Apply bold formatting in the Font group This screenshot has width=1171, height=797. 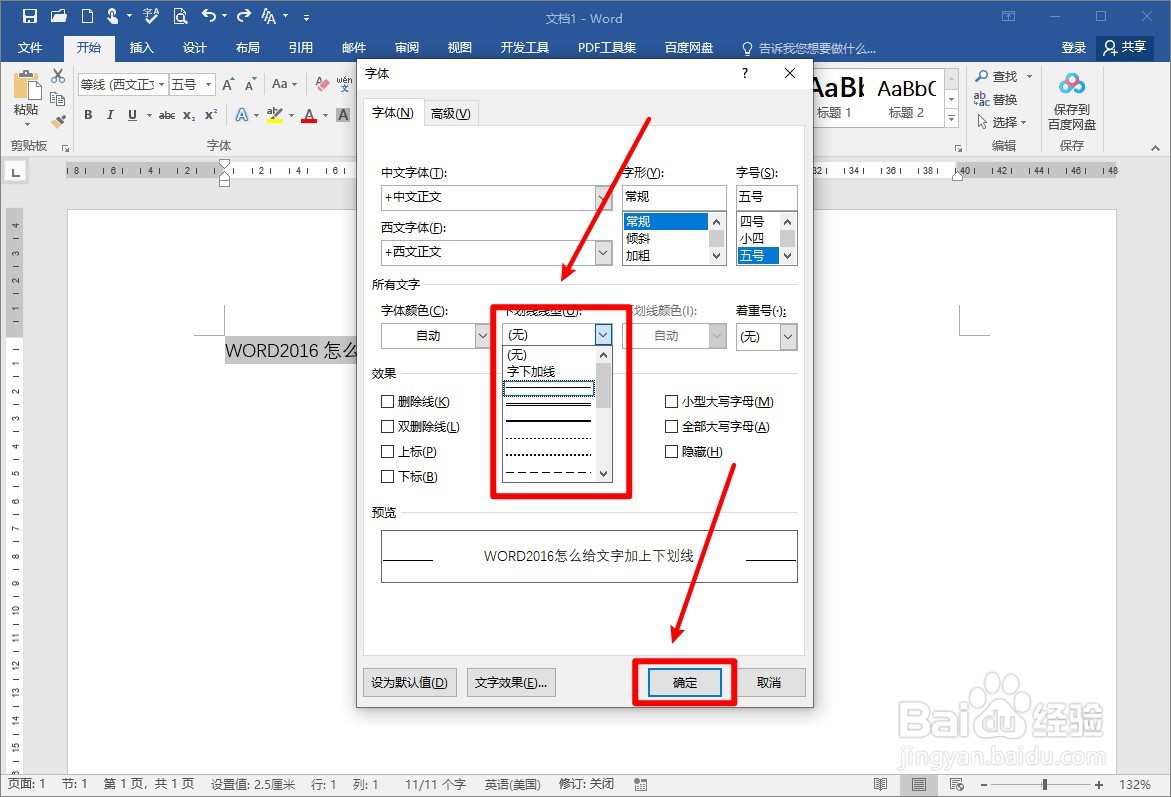[88, 116]
